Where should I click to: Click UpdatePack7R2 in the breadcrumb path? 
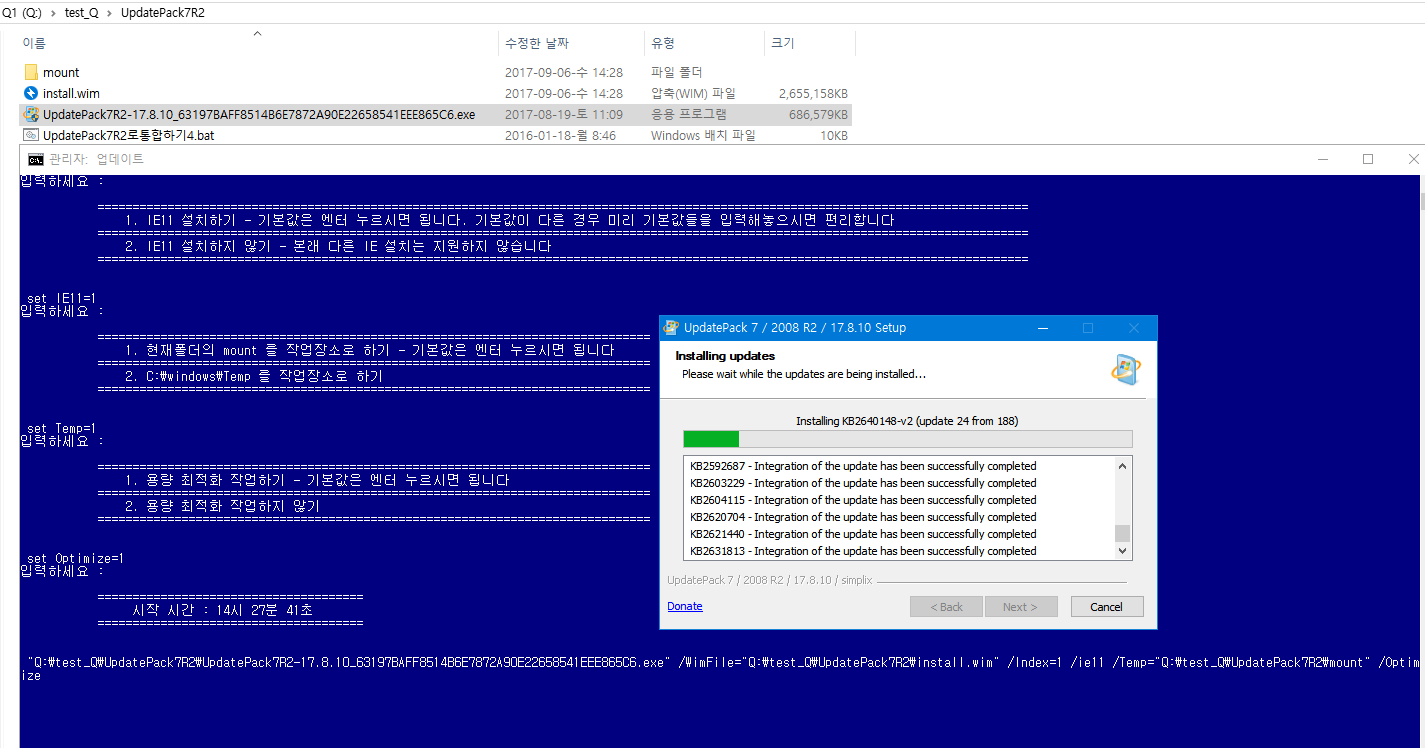162,13
